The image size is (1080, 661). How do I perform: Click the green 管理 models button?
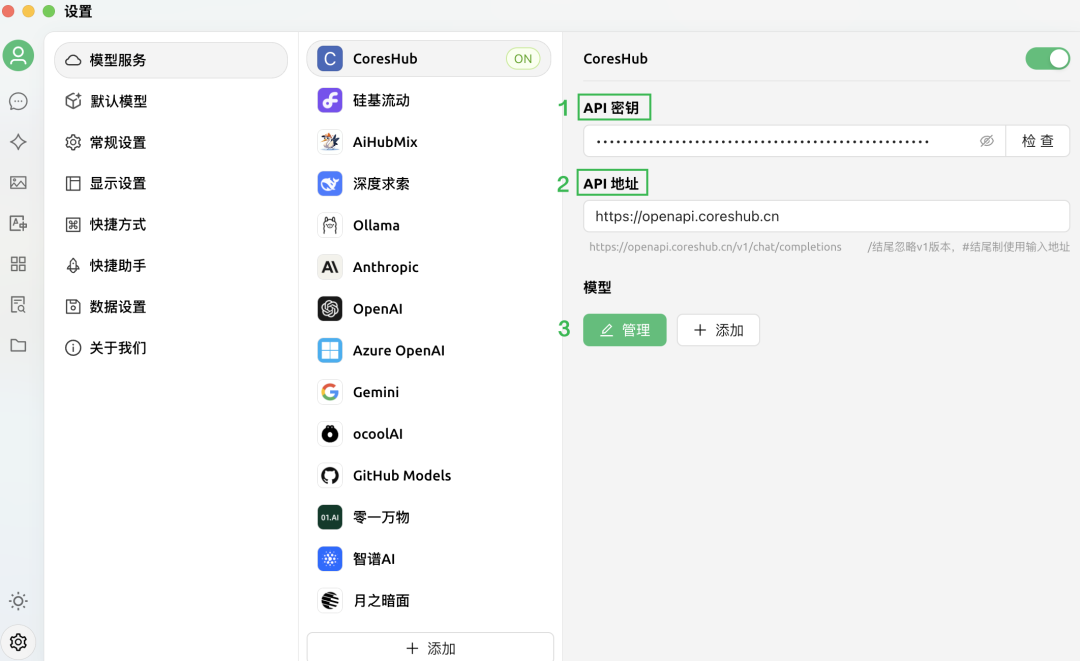[625, 330]
